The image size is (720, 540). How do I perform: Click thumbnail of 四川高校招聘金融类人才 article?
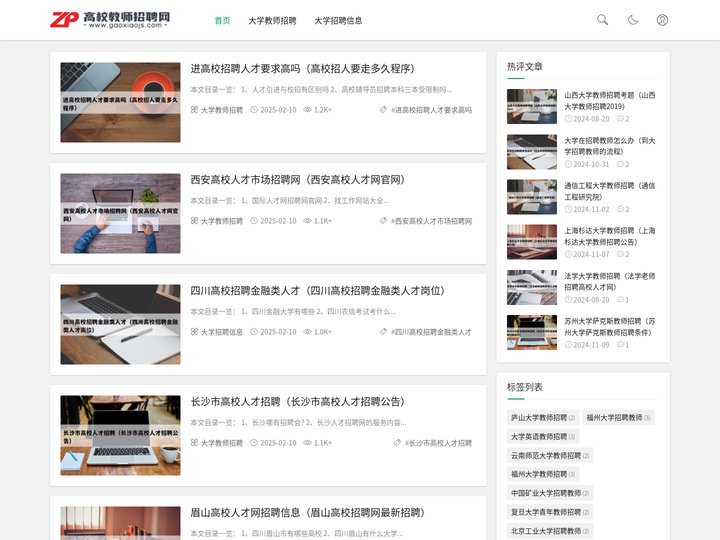pos(120,325)
